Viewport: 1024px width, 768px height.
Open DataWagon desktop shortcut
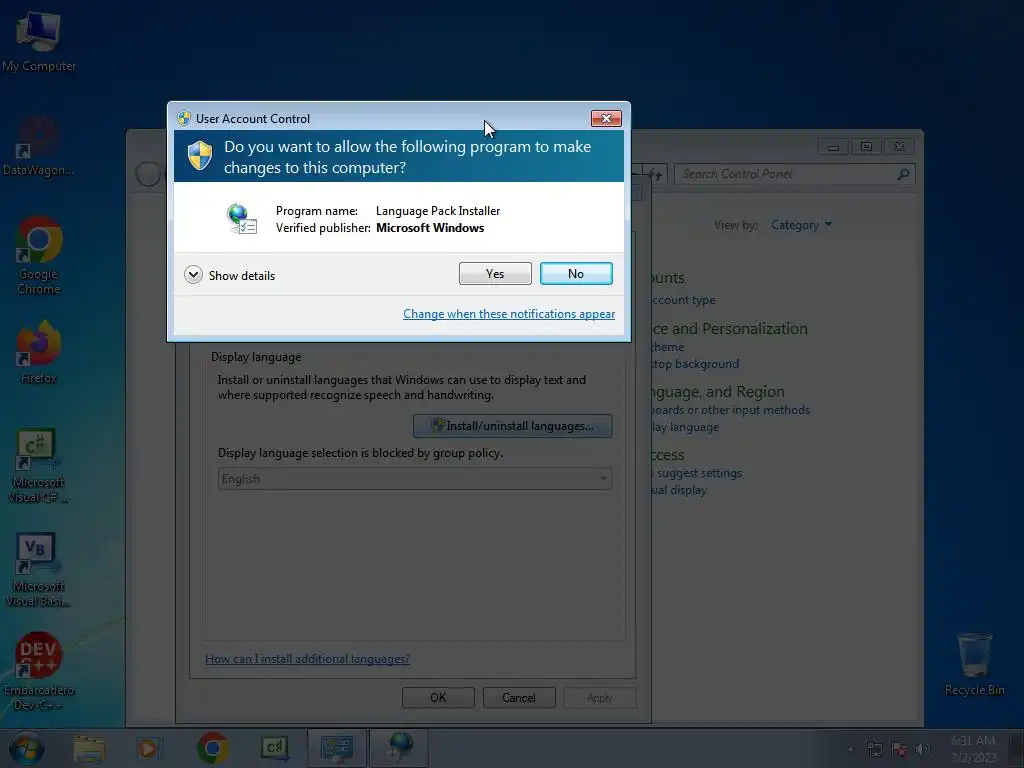coord(38,147)
